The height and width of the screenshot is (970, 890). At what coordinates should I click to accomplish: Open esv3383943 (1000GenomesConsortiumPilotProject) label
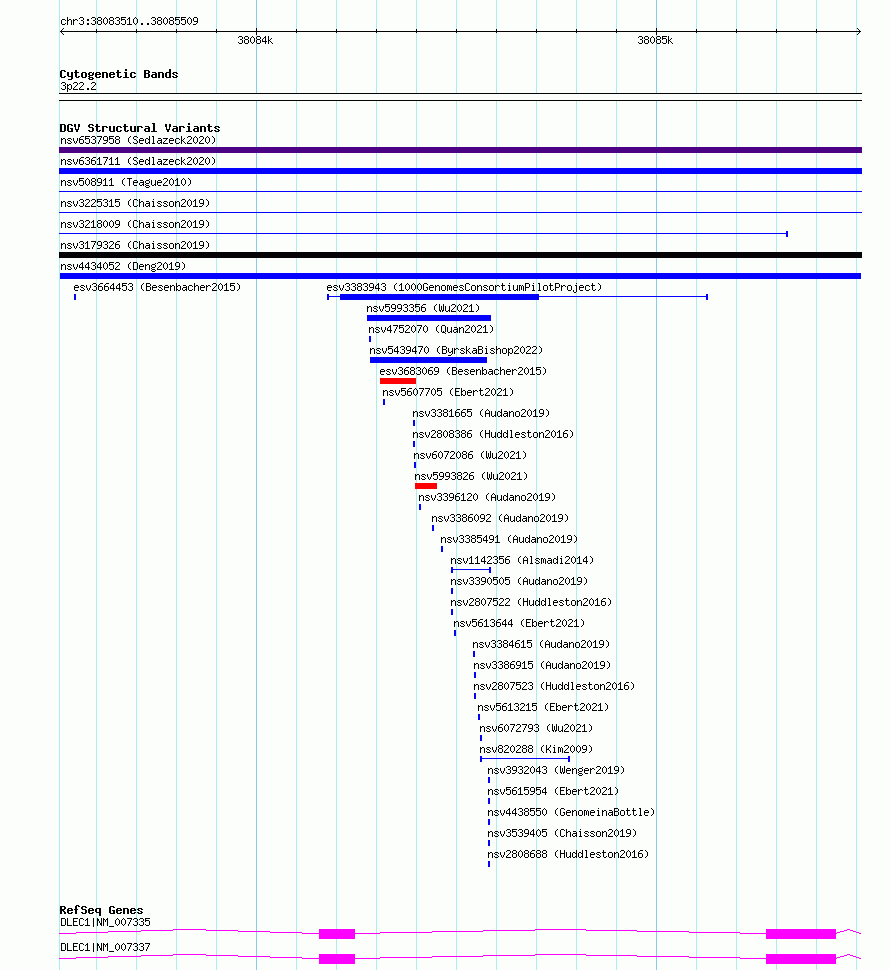(x=464, y=288)
